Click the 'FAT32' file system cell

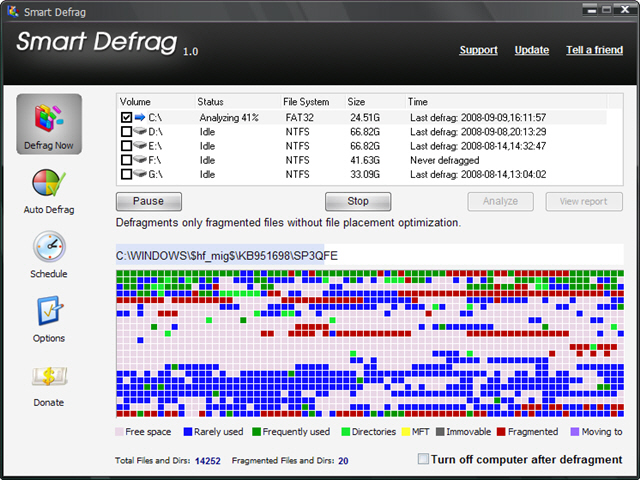(x=300, y=118)
